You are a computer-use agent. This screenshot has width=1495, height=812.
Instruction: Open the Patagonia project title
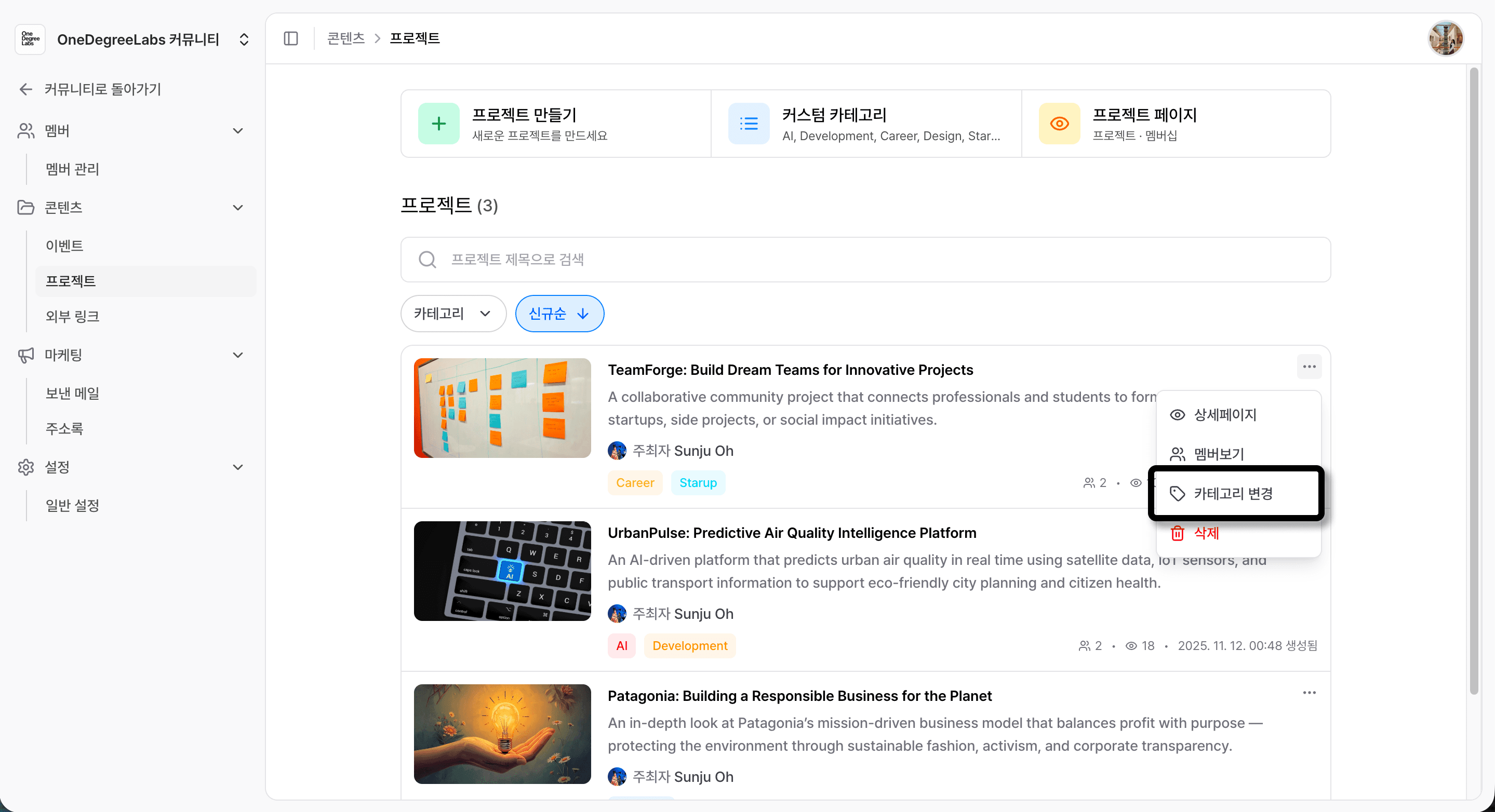pos(800,695)
